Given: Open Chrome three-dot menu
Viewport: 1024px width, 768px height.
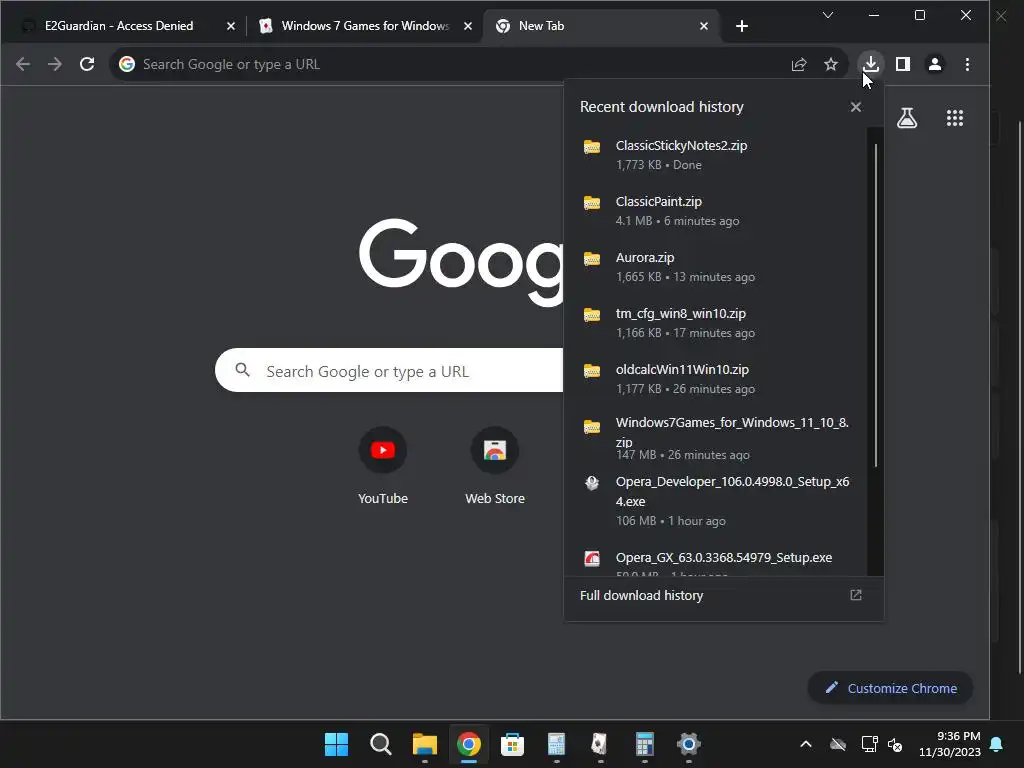Looking at the screenshot, I should pos(967,64).
